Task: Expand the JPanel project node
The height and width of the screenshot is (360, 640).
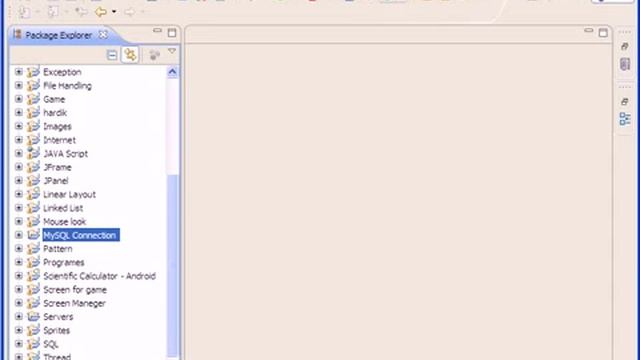Action: tap(19, 181)
